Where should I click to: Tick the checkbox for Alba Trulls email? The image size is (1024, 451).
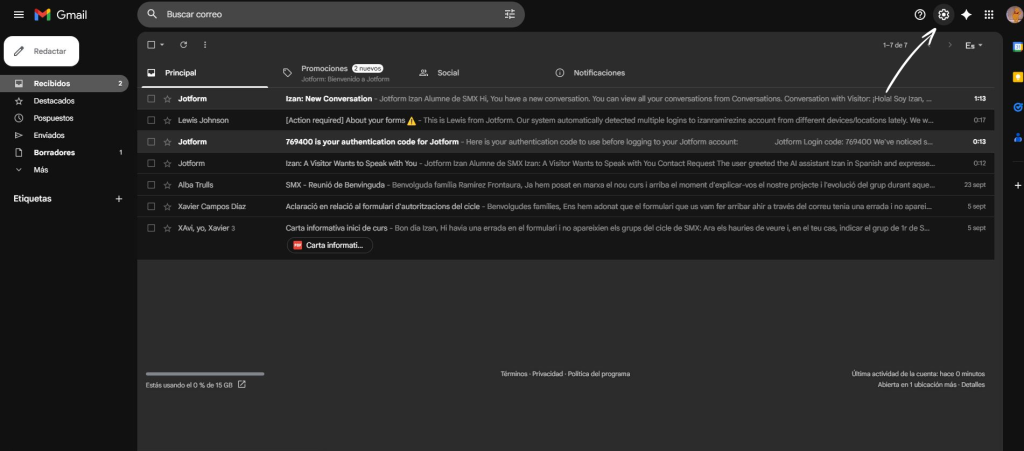tap(151, 185)
